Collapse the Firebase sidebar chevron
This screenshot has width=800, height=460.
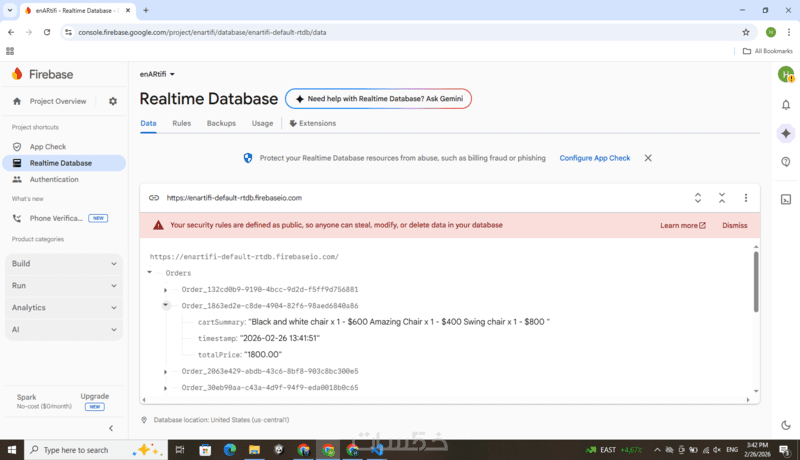coord(111,428)
